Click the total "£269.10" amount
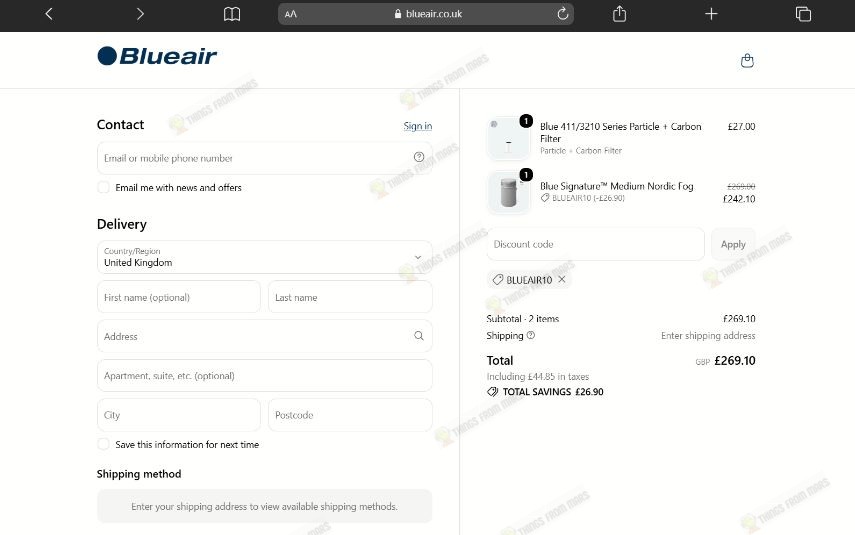 coord(734,360)
